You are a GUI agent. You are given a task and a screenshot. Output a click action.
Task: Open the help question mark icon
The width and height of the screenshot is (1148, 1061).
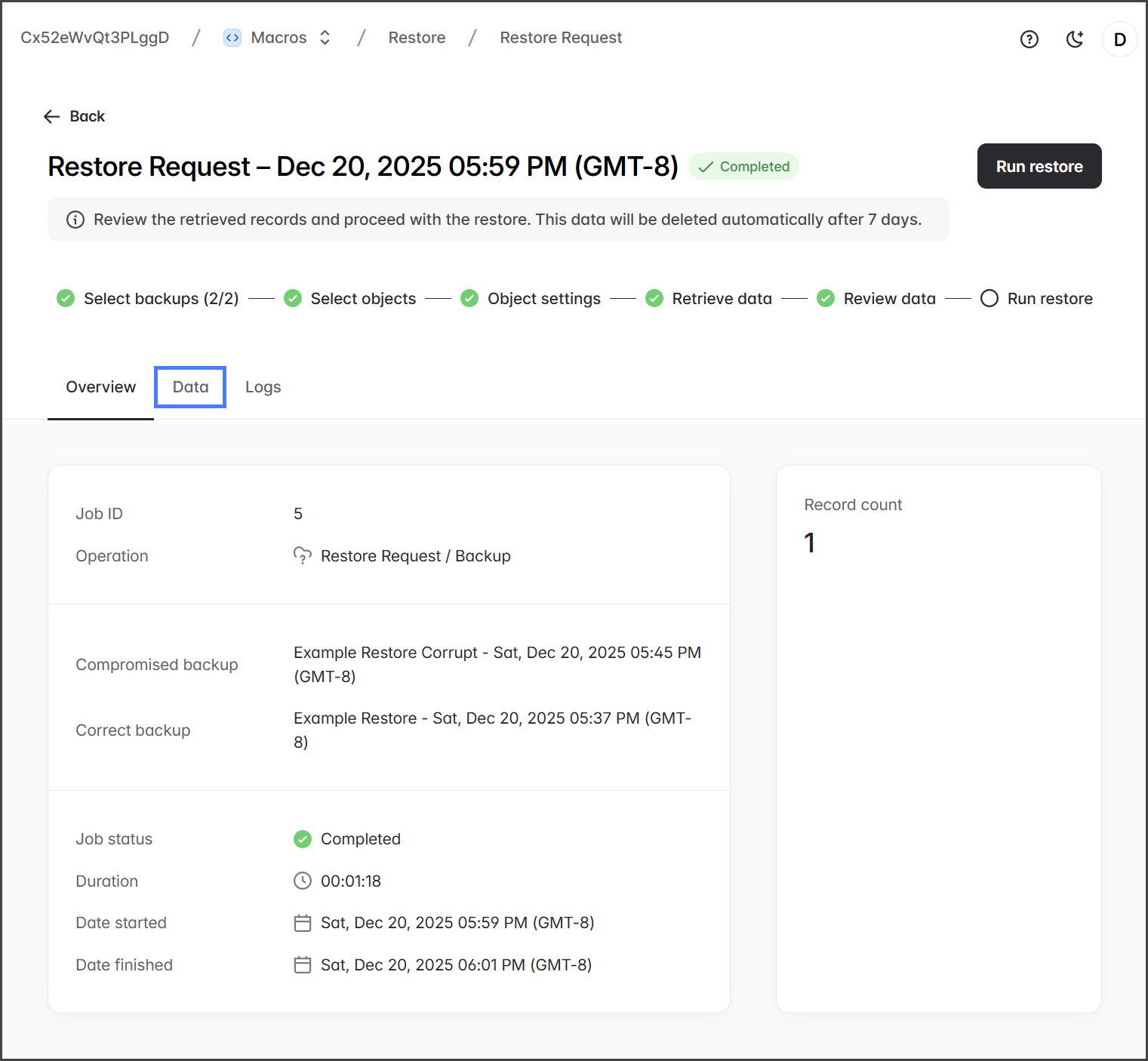pos(1029,39)
